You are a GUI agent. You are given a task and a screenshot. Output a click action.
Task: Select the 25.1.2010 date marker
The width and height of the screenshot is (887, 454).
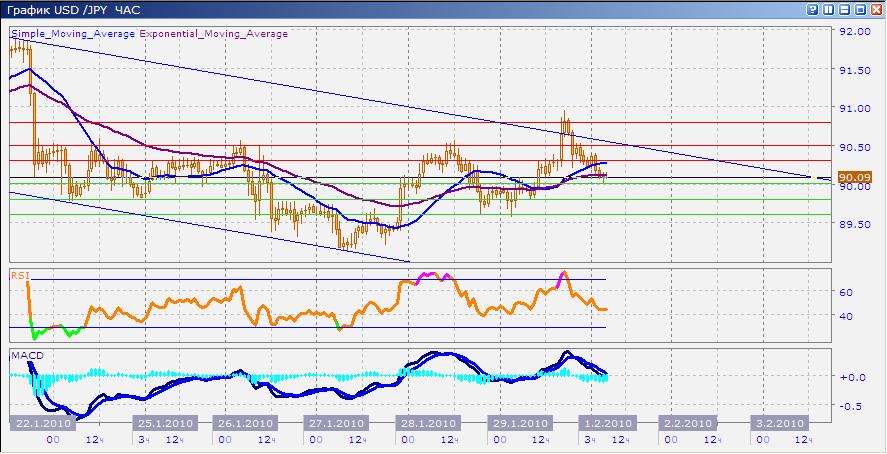point(163,423)
